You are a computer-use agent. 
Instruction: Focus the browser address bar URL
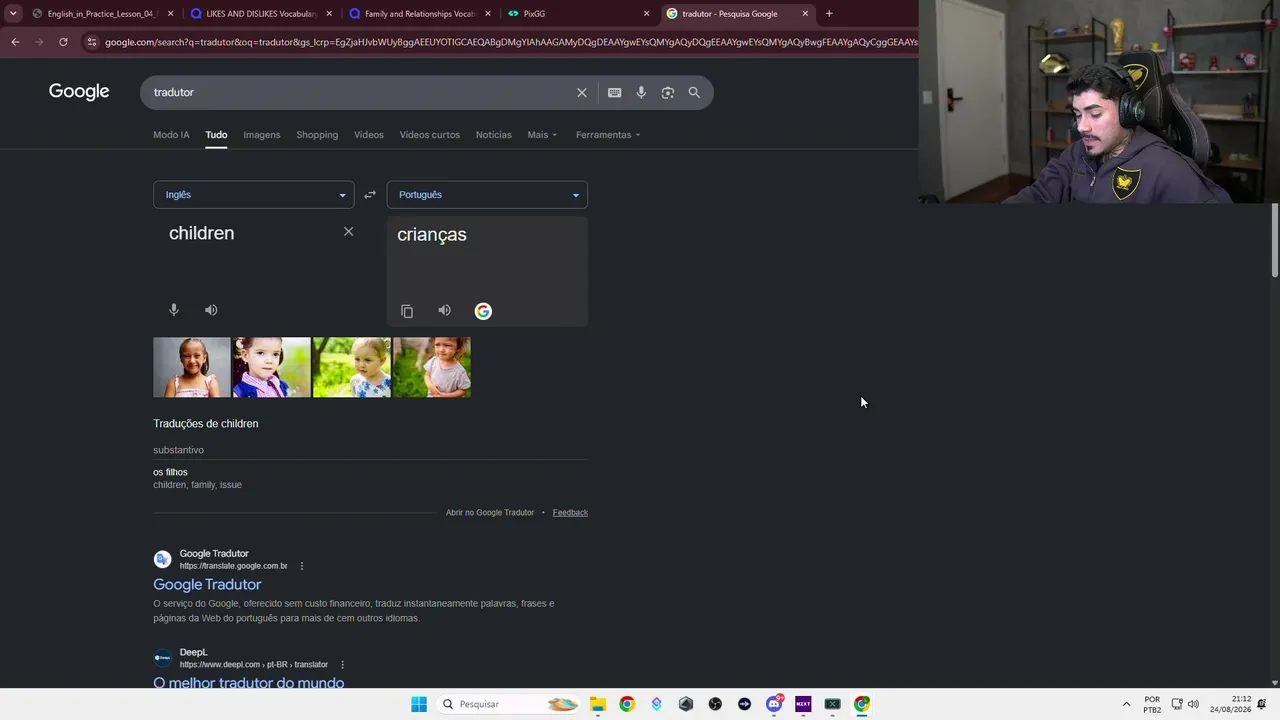pos(510,42)
